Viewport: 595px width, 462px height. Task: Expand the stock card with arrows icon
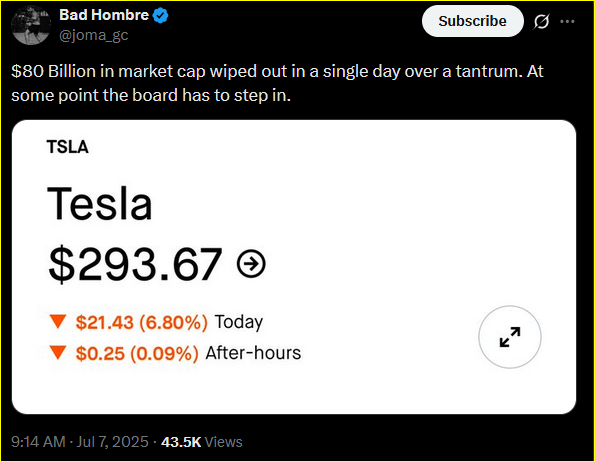(x=510, y=337)
